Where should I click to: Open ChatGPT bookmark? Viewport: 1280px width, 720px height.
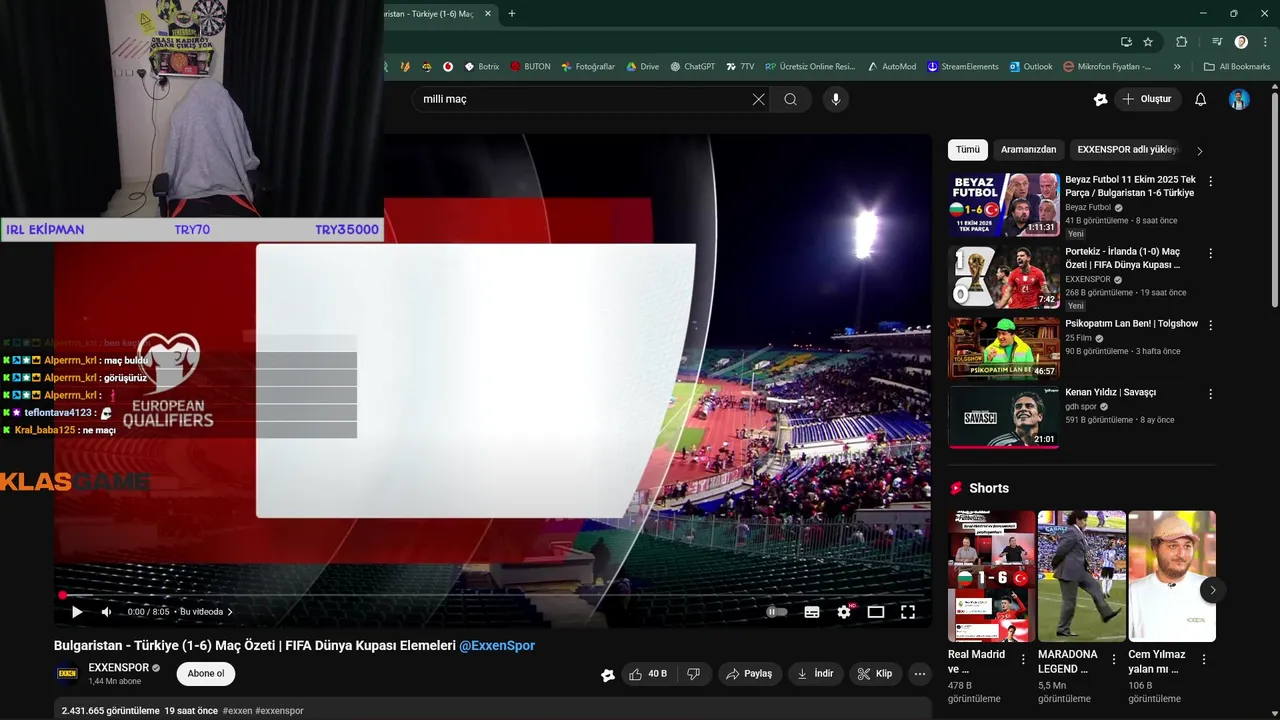[x=693, y=67]
